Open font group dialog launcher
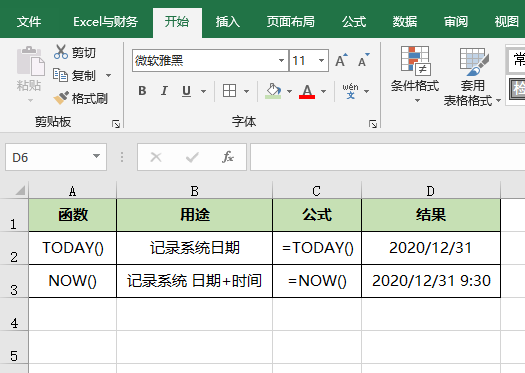The width and height of the screenshot is (525, 373). [373, 124]
